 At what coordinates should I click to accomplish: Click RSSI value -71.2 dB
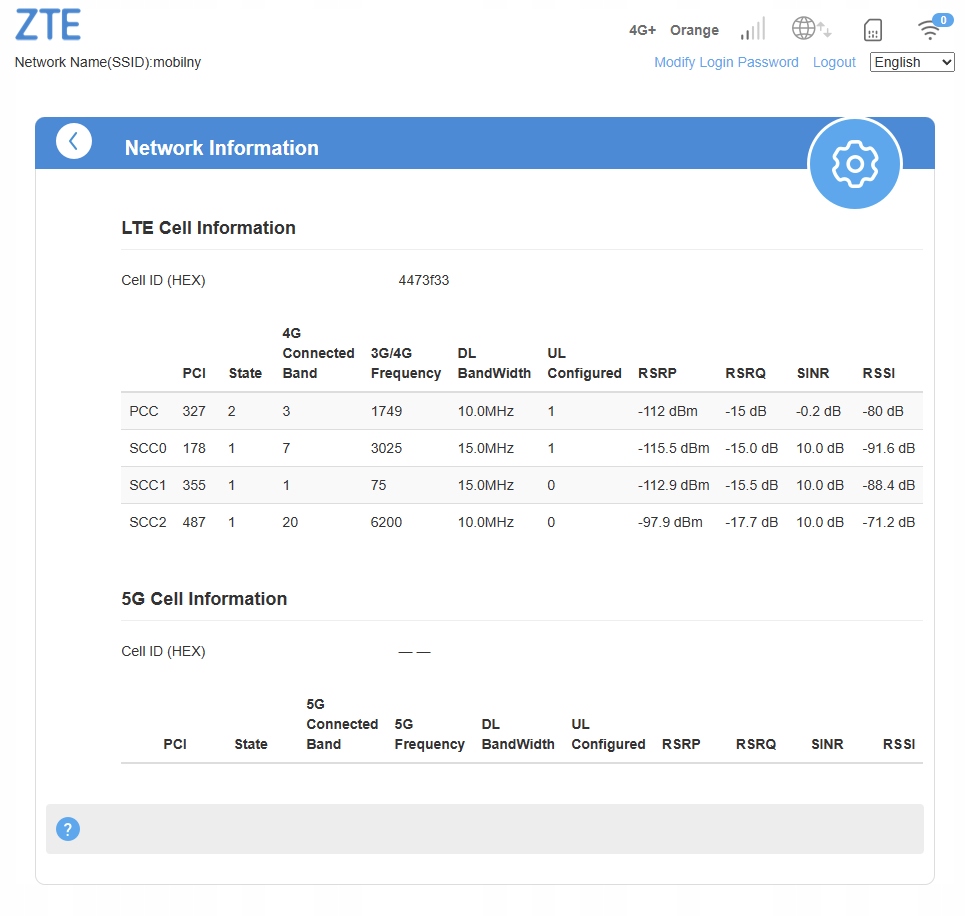[888, 522]
